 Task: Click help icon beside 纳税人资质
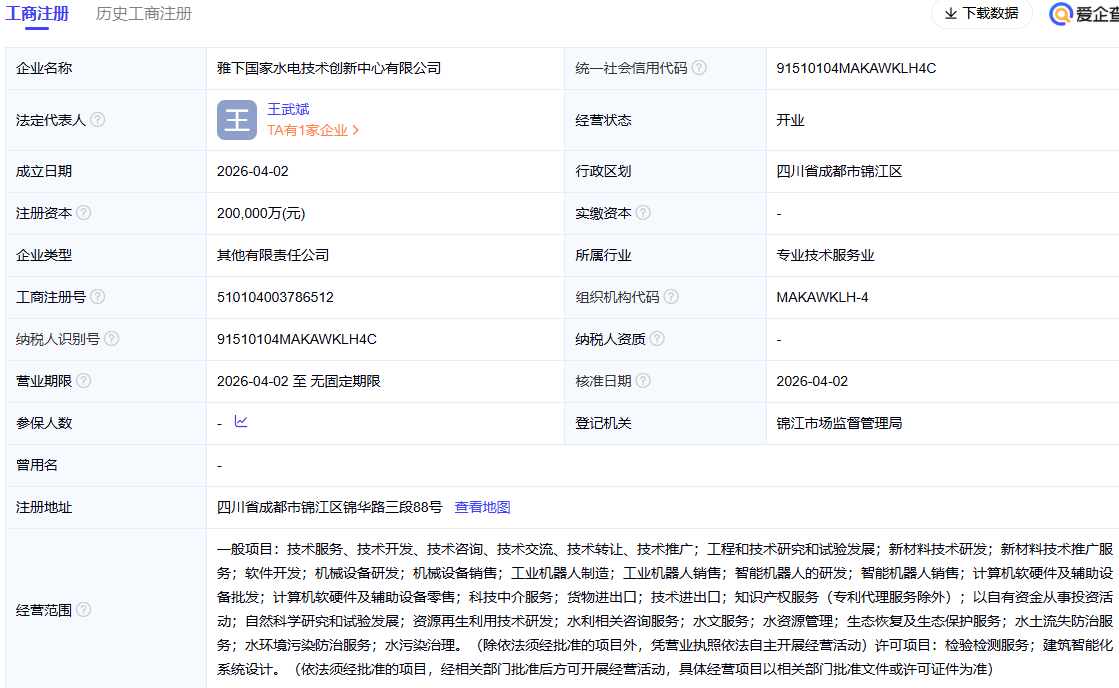click(x=657, y=339)
